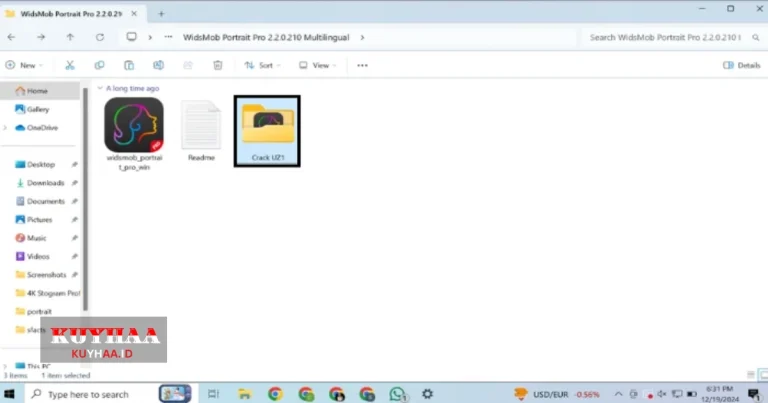Refresh the current folder view
Image resolution: width=768 pixels, height=403 pixels.
click(100, 37)
